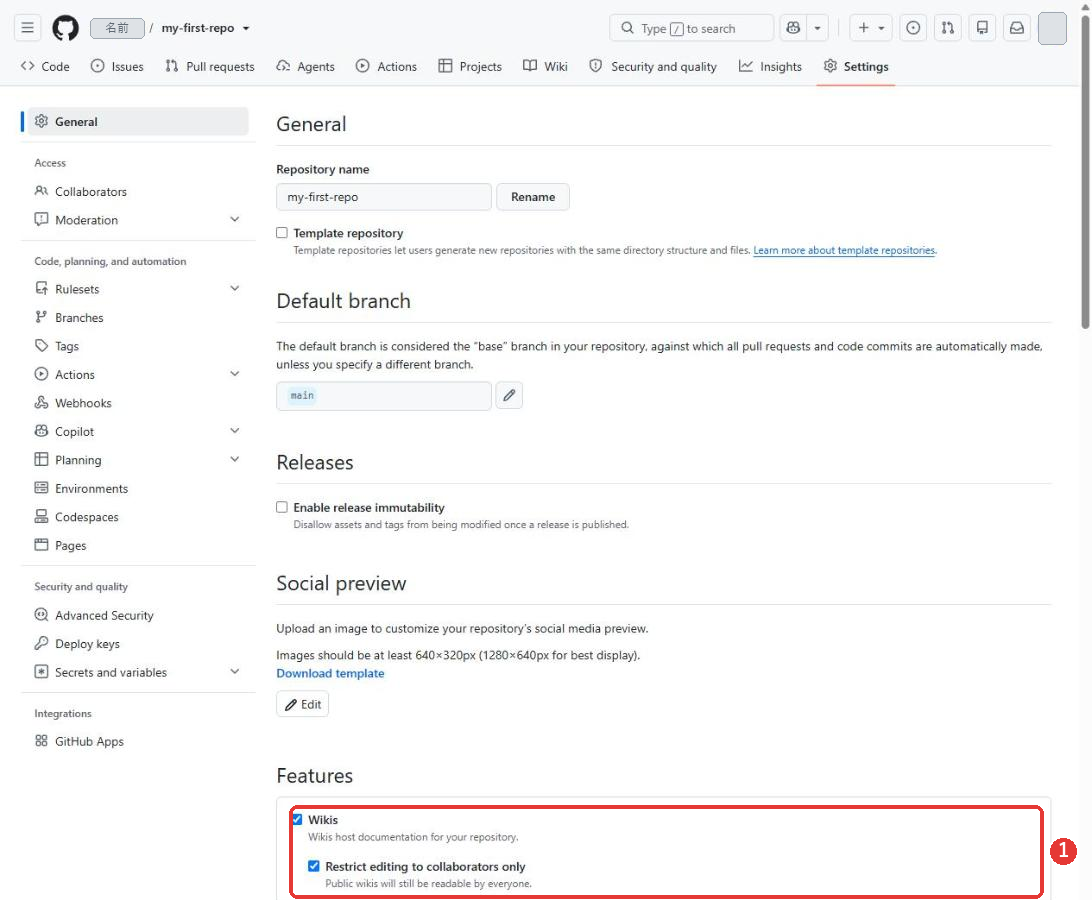
Task: Open the user avatar menu
Action: click(x=1052, y=28)
